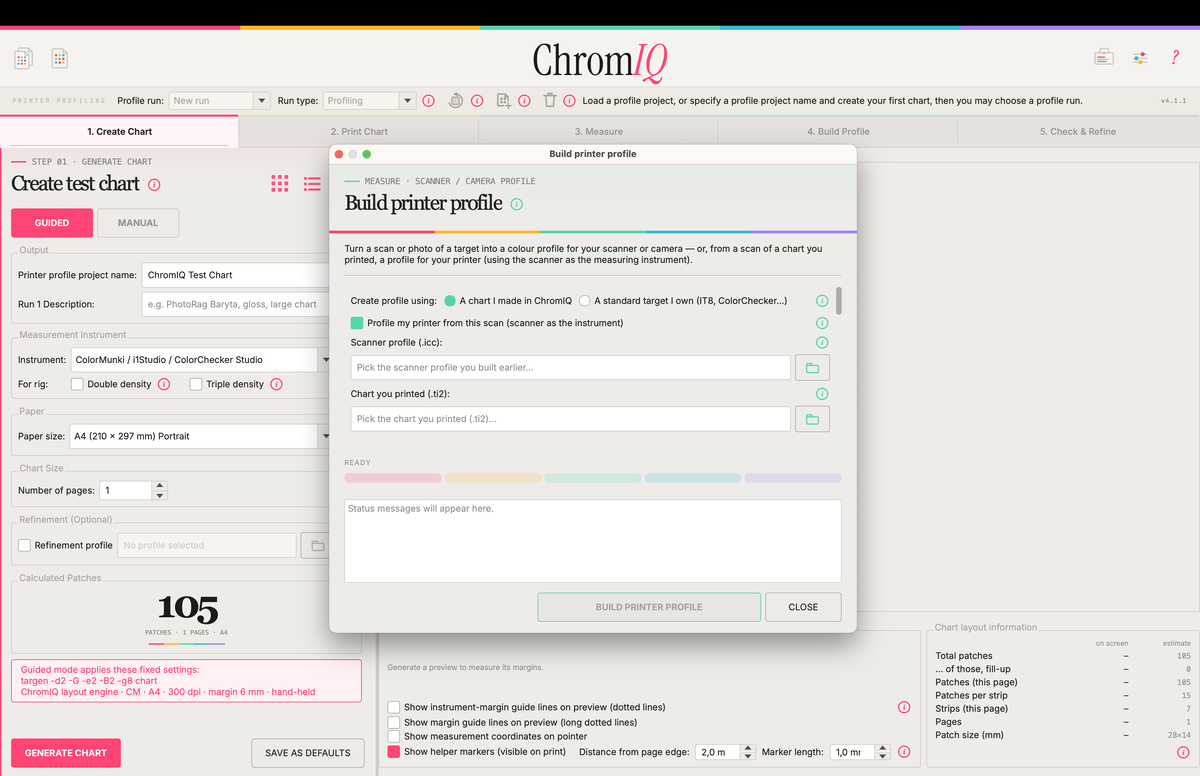The width and height of the screenshot is (1200, 776).
Task: Open the multi-page chart documents icon
Action: click(x=24, y=59)
